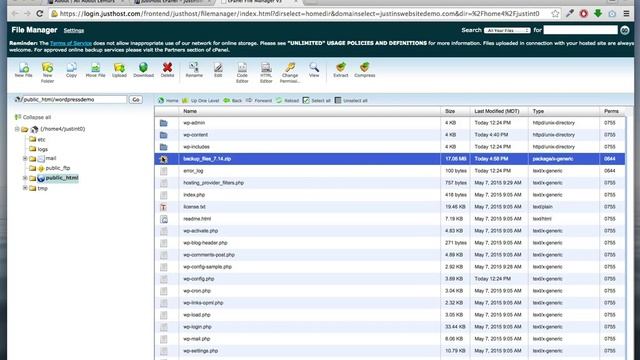
Task: Select the public_ftp folder in tree
Action: tap(50, 168)
